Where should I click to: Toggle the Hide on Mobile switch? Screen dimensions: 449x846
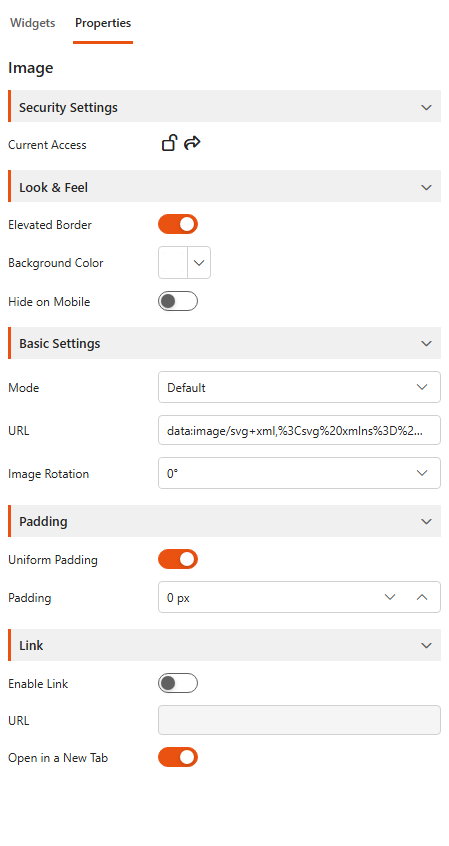pyautogui.click(x=178, y=302)
